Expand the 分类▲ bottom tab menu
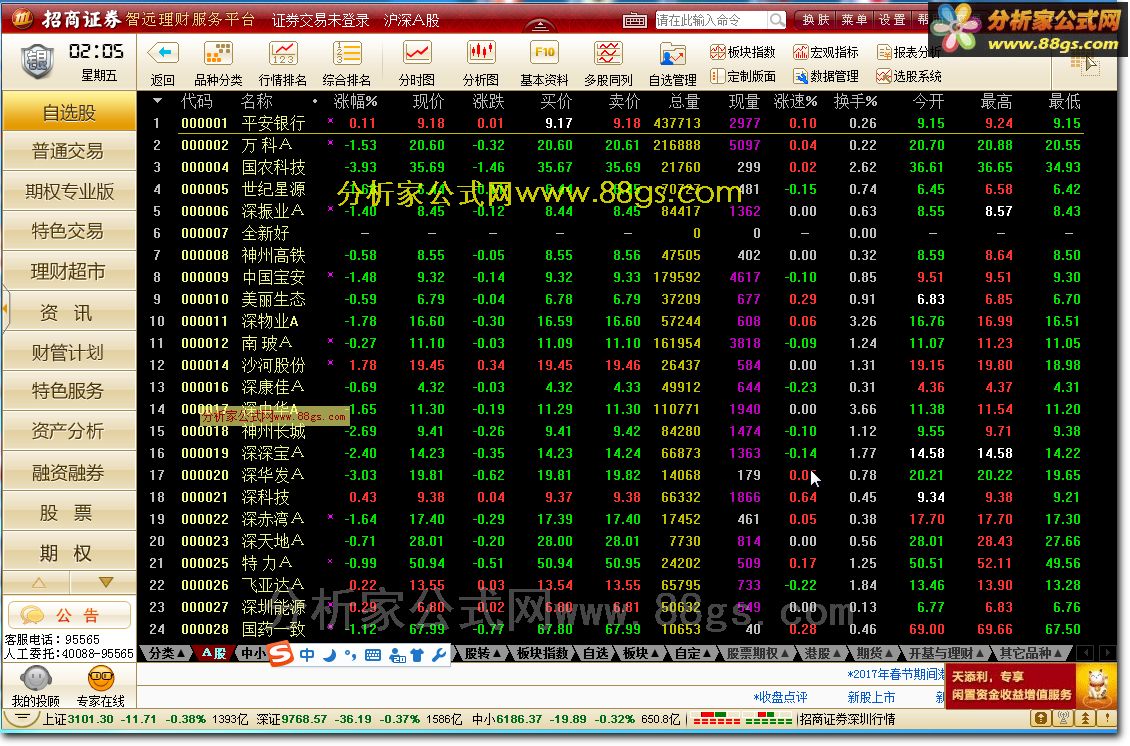The height and width of the screenshot is (746, 1130). pyautogui.click(x=166, y=654)
